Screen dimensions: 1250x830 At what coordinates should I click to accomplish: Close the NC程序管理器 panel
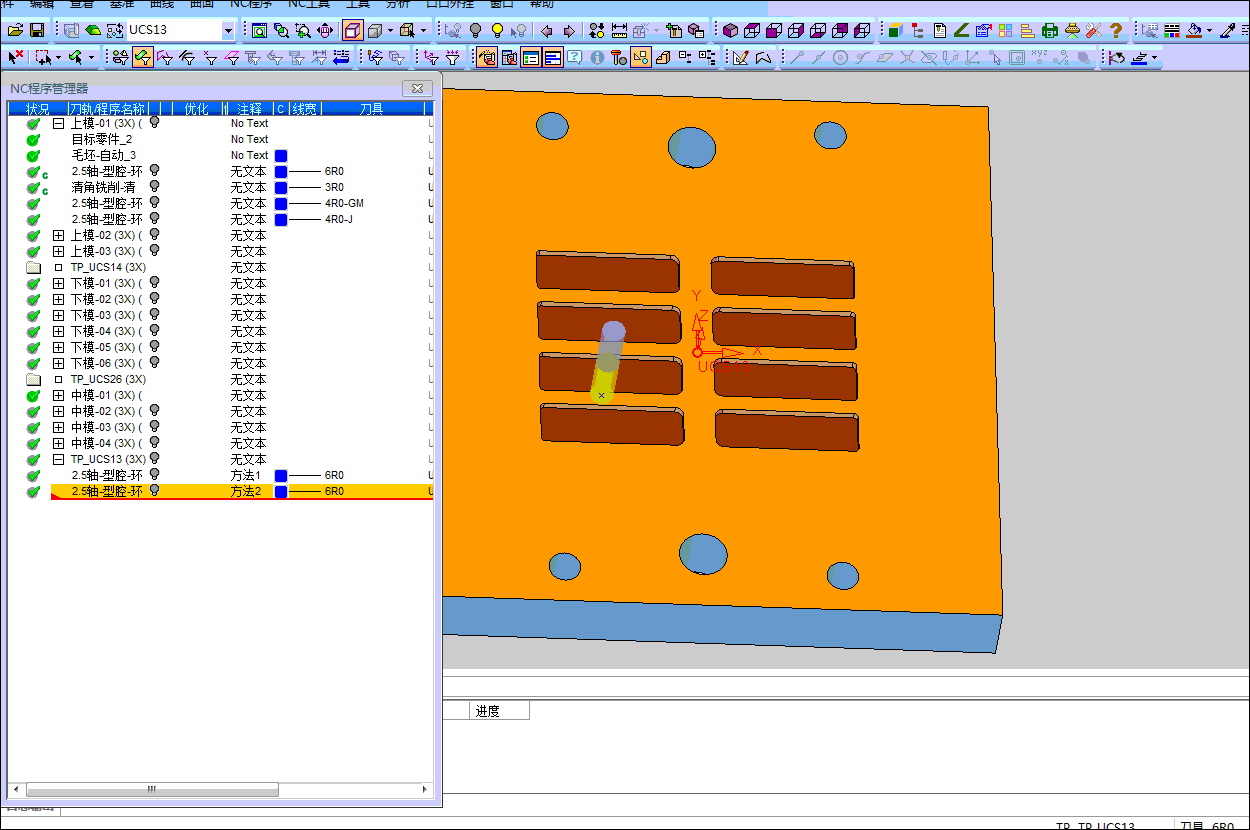point(416,88)
